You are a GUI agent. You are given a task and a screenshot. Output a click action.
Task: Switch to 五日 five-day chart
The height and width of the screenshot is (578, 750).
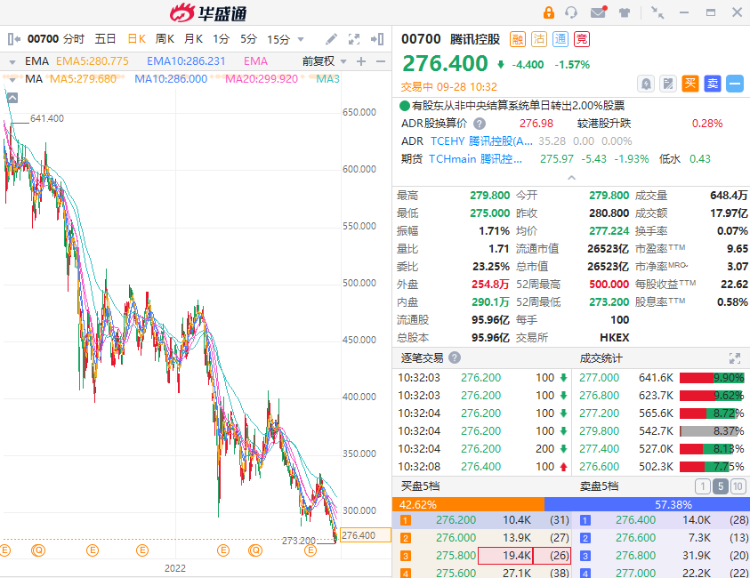(x=105, y=39)
